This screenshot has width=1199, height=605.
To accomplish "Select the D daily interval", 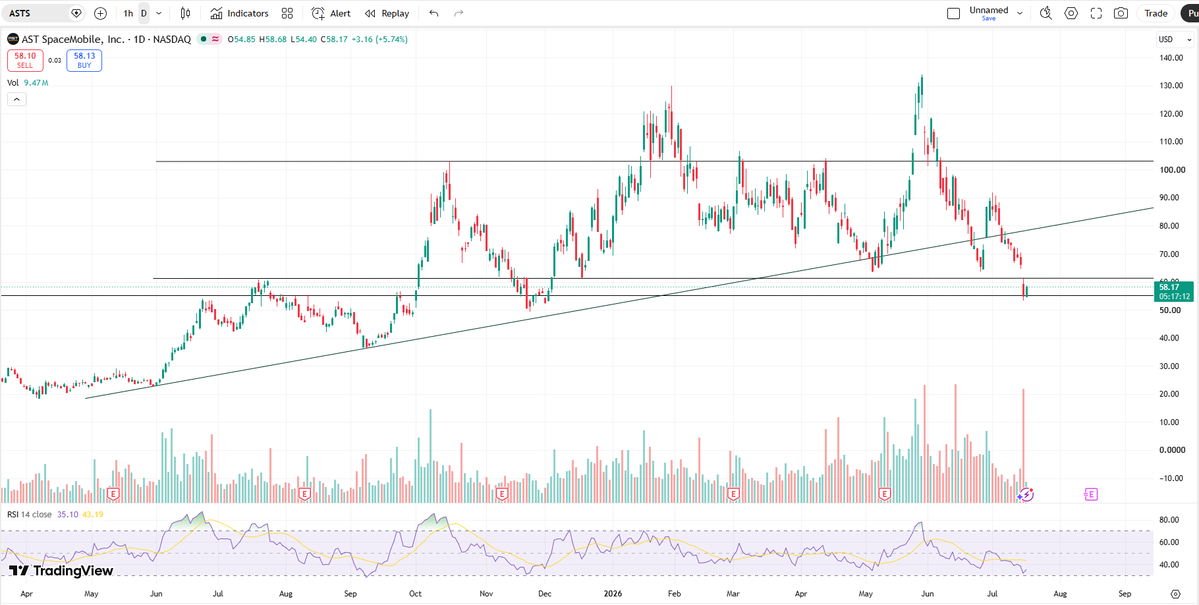I will click(144, 13).
